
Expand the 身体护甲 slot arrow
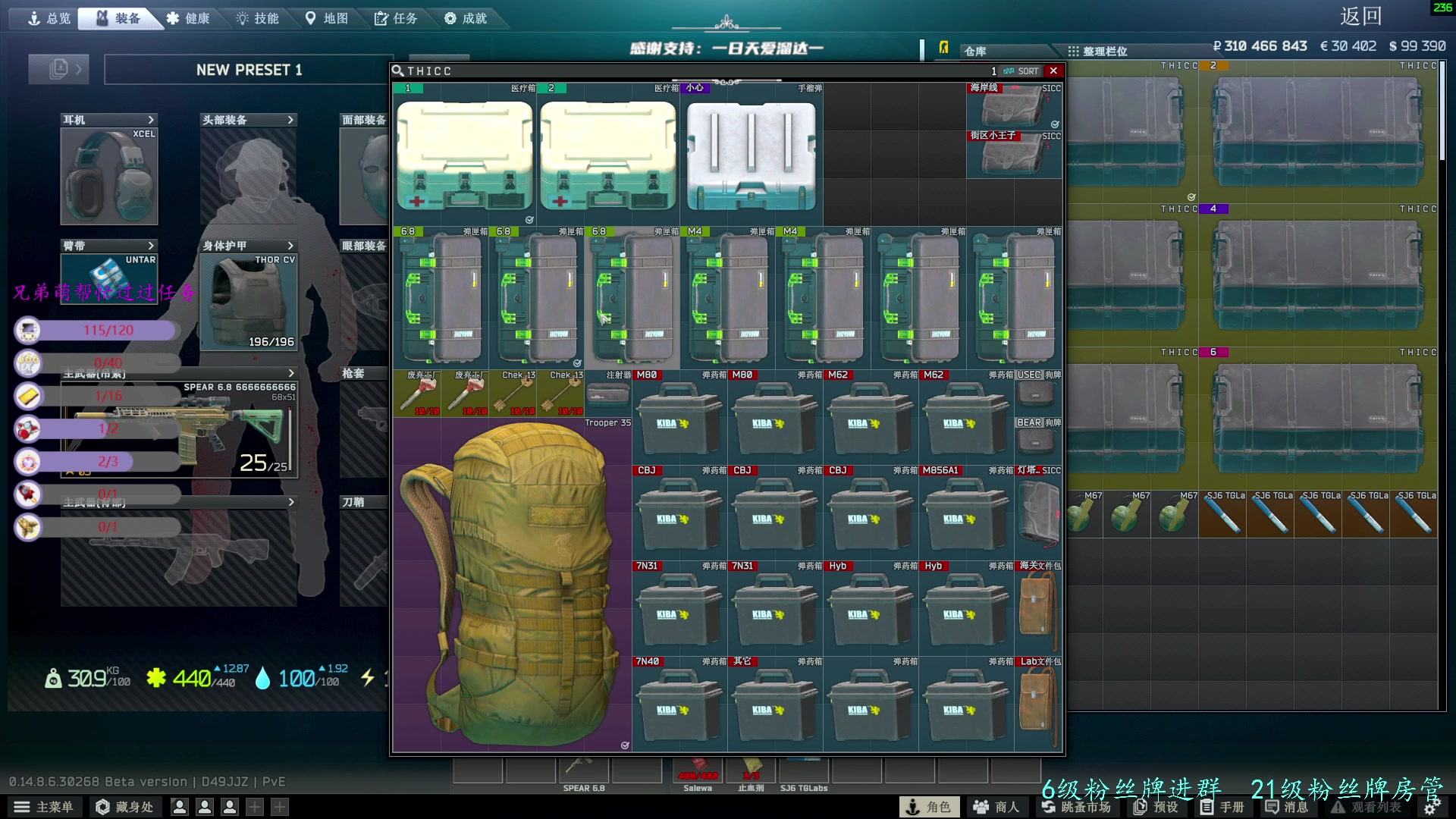pyautogui.click(x=290, y=246)
